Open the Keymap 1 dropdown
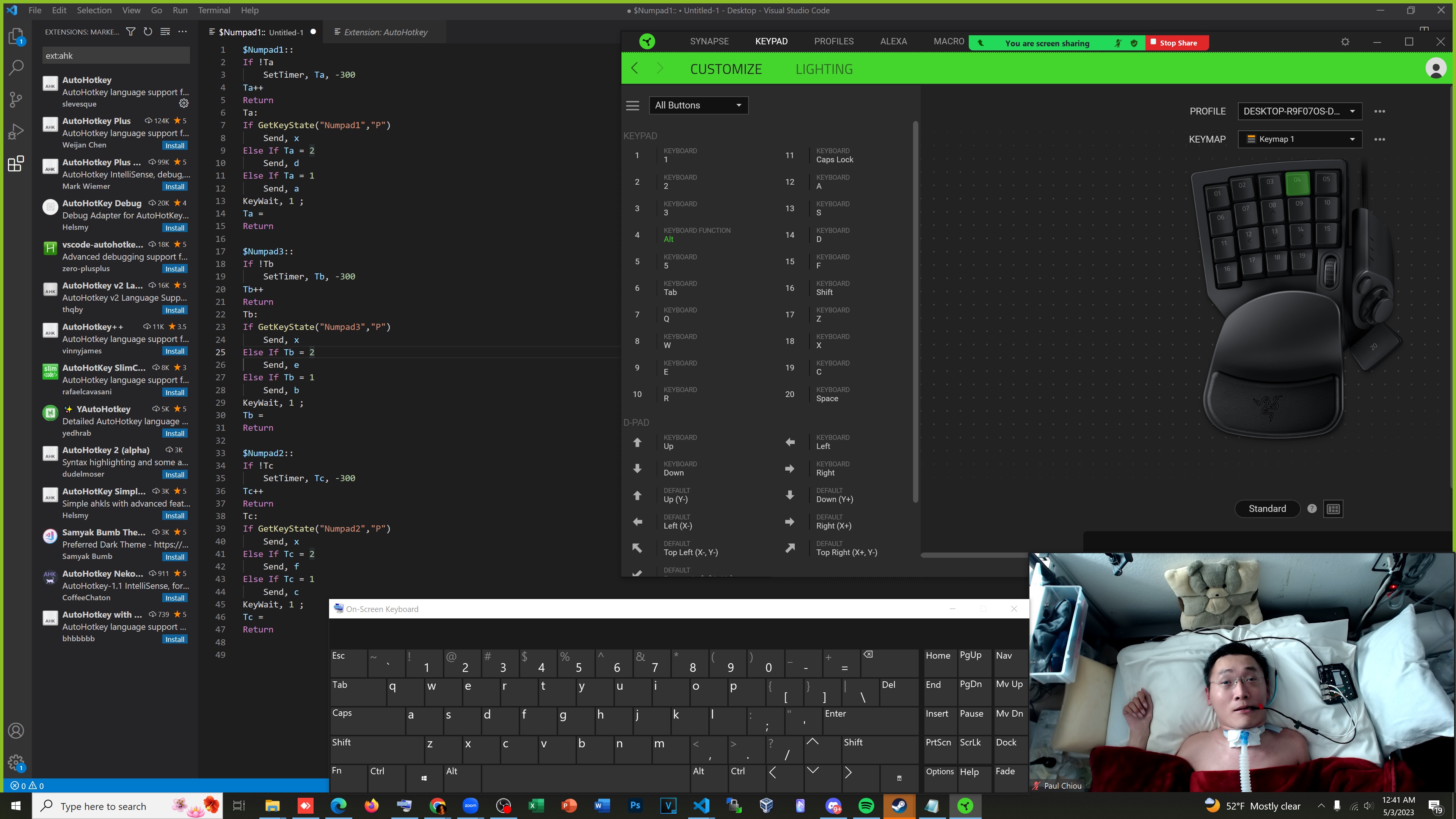The height and width of the screenshot is (819, 1456). coord(1299,139)
